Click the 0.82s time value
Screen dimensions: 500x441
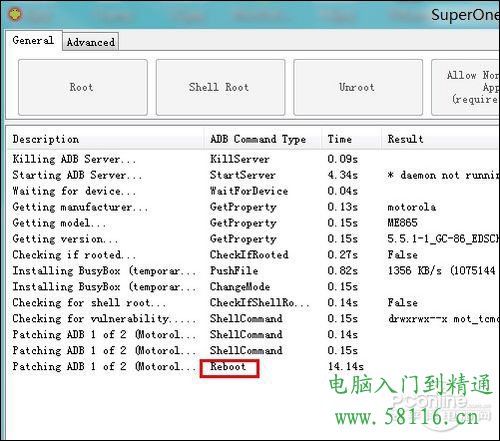coord(343,271)
